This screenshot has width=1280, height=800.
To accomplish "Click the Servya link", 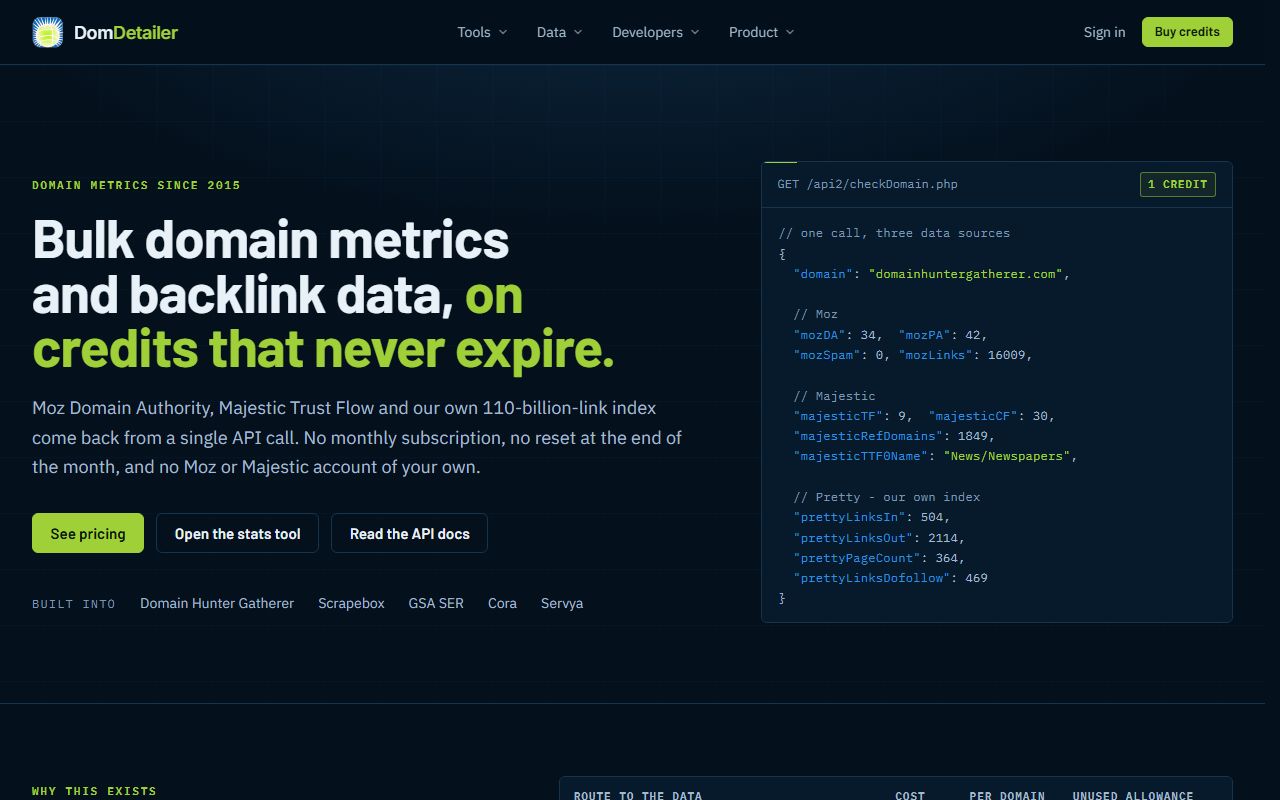I will [562, 603].
